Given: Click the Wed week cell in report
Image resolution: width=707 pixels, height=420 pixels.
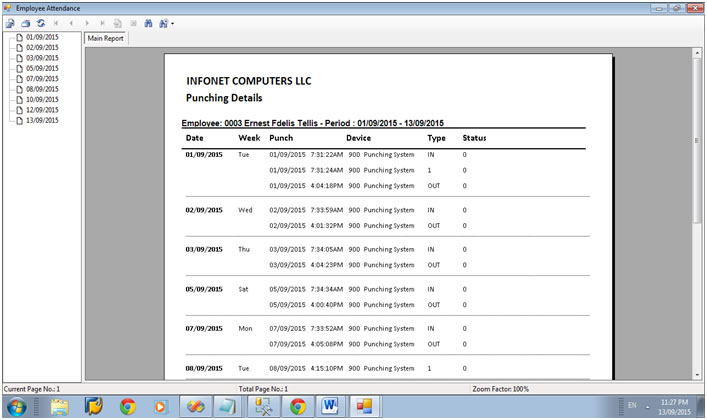Looking at the screenshot, I should coord(245,210).
